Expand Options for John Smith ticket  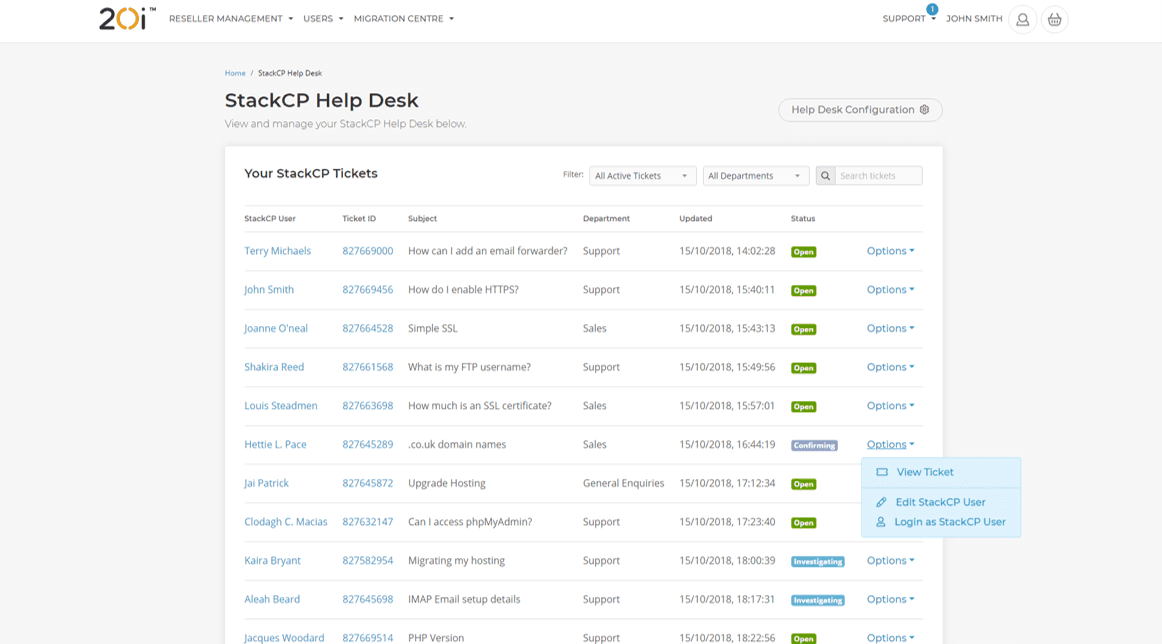[890, 290]
